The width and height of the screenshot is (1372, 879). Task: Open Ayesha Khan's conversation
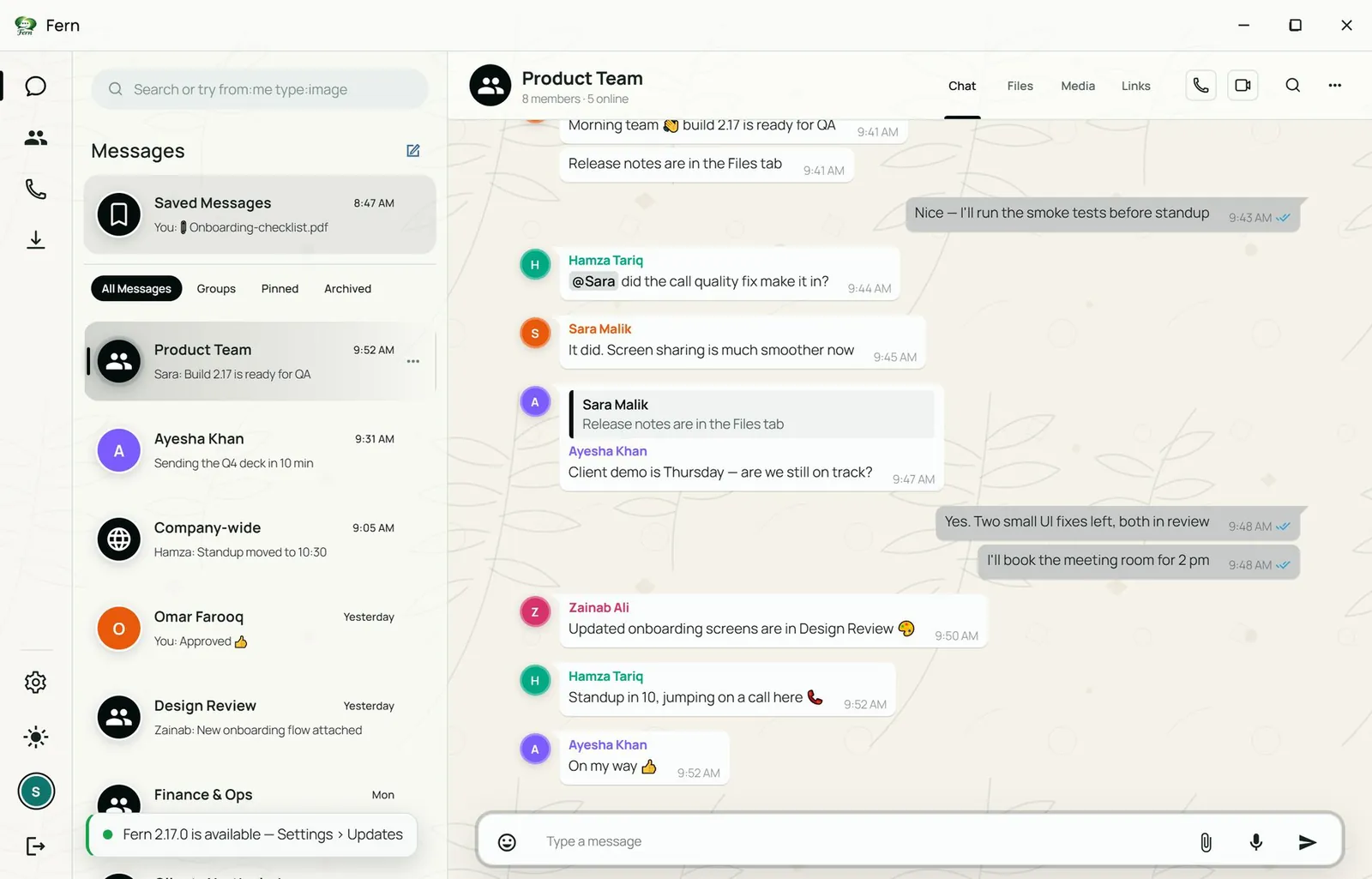coord(260,450)
